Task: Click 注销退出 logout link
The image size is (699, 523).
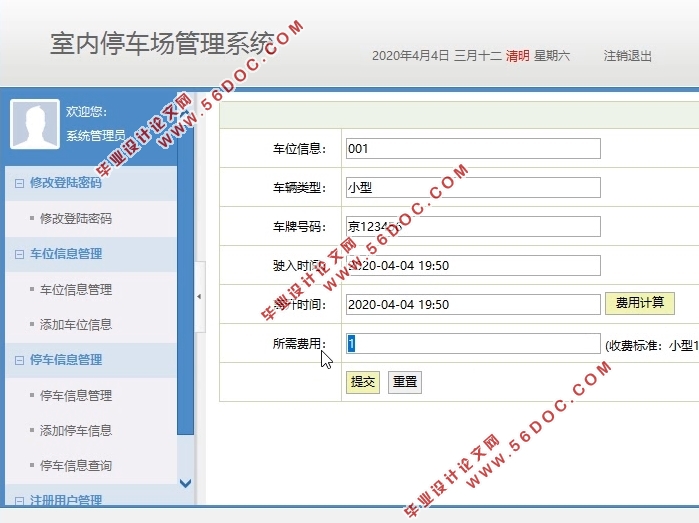Action: tap(628, 56)
